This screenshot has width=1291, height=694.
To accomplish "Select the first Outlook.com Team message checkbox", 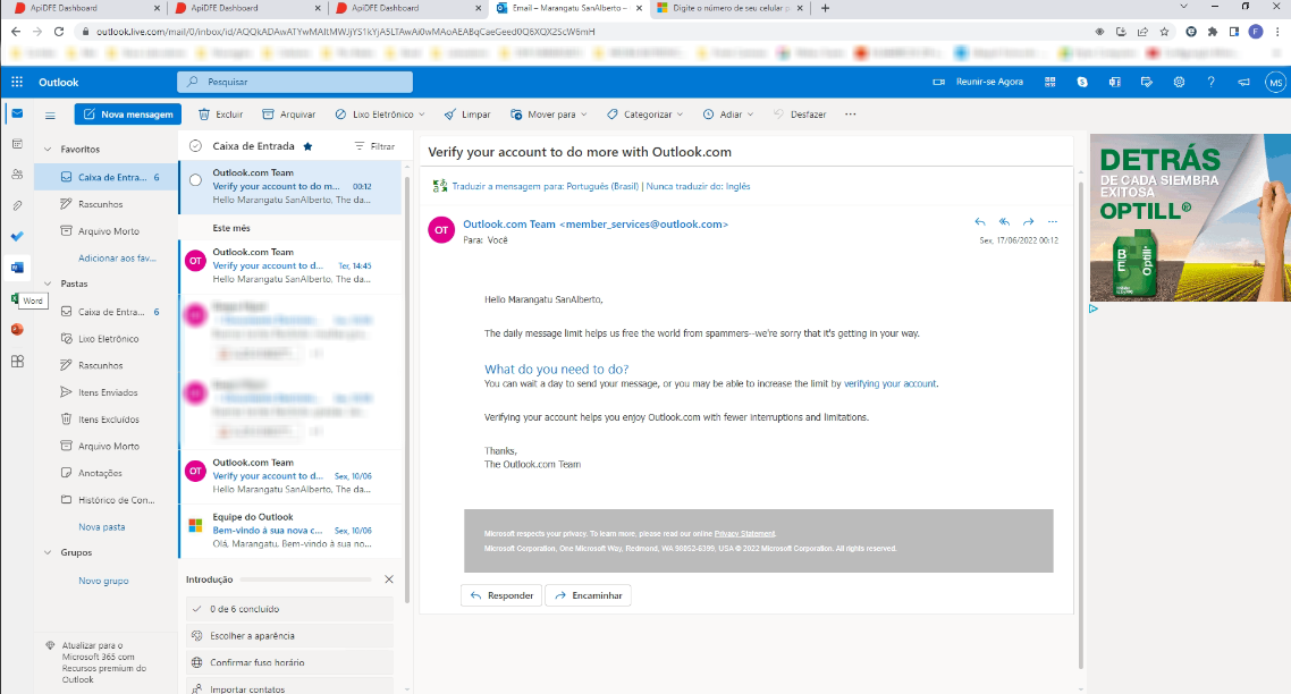I will (195, 180).
